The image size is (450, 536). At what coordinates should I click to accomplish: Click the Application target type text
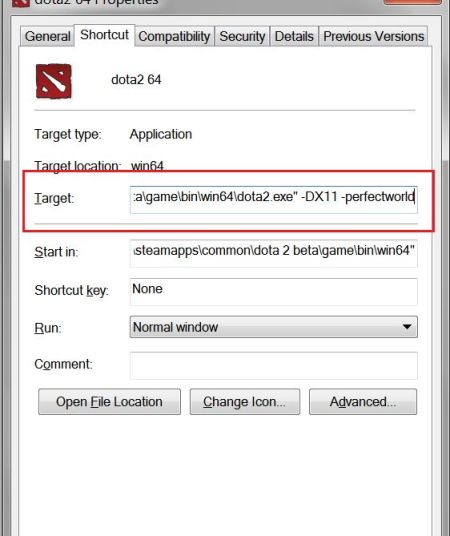[161, 134]
